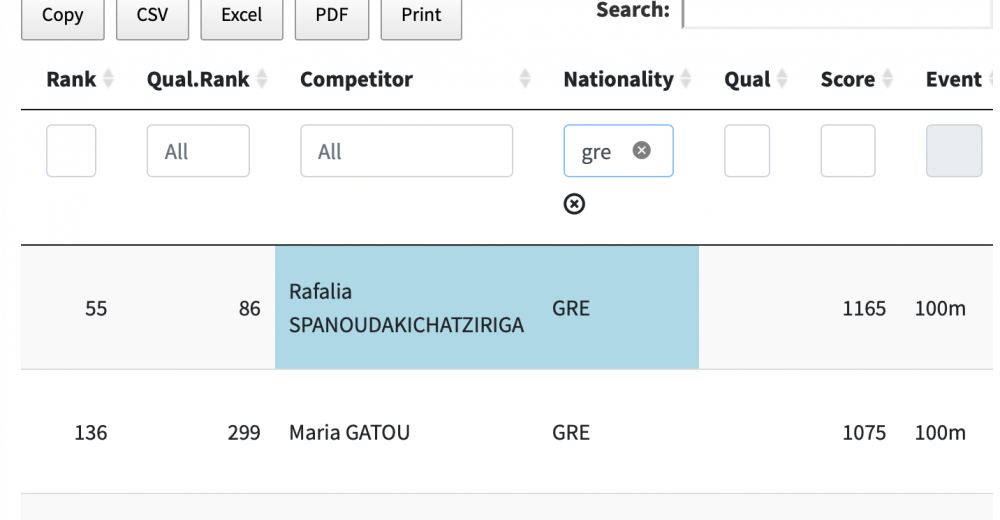Open the Event filter dropdown
Image resolution: width=1000 pixels, height=520 pixels.
(x=953, y=151)
